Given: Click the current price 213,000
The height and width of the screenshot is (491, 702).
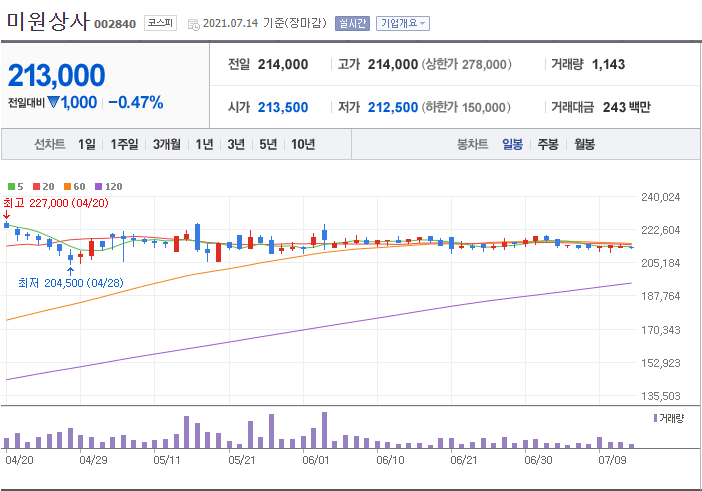Looking at the screenshot, I should click(56, 75).
